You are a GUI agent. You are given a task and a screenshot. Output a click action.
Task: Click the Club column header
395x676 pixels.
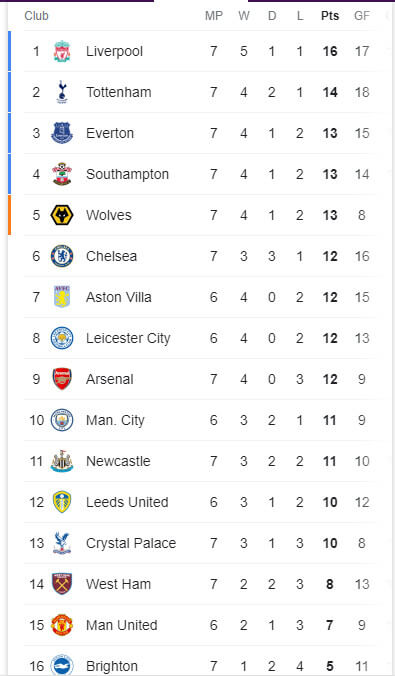[x=36, y=16]
